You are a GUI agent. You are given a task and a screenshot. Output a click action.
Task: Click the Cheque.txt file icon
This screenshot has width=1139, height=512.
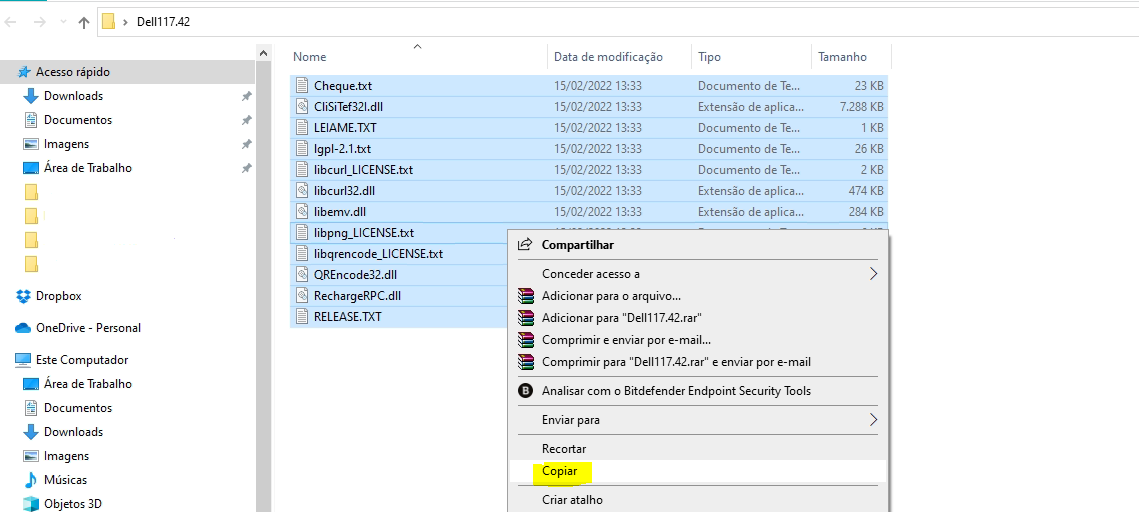pos(302,86)
